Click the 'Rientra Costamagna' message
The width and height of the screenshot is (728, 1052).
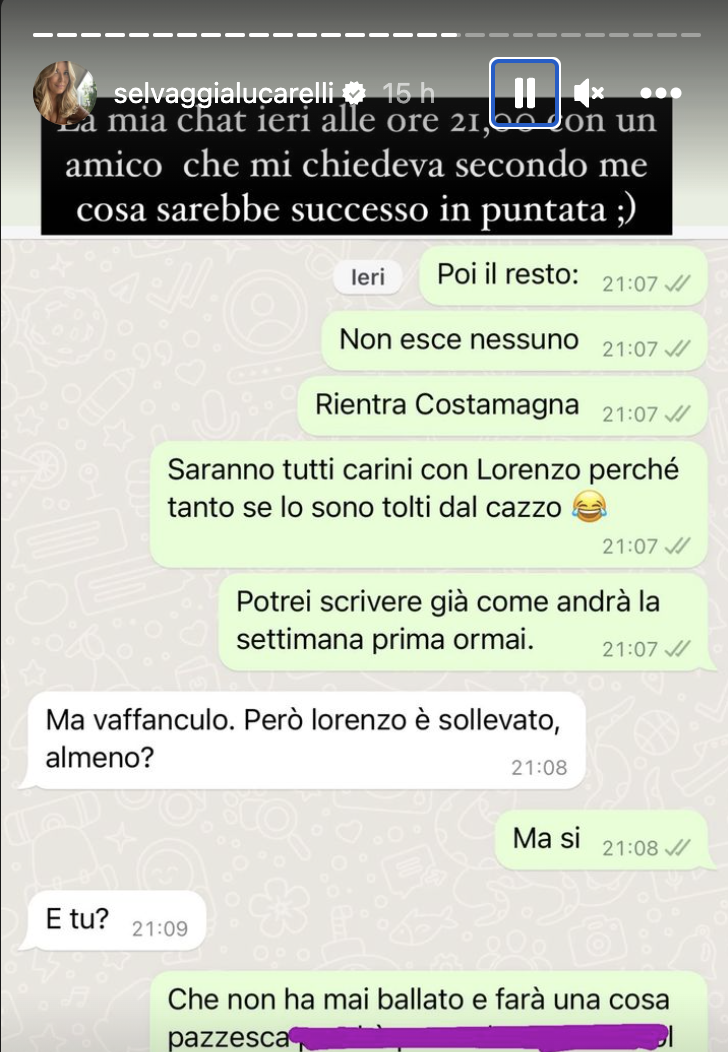[502, 406]
